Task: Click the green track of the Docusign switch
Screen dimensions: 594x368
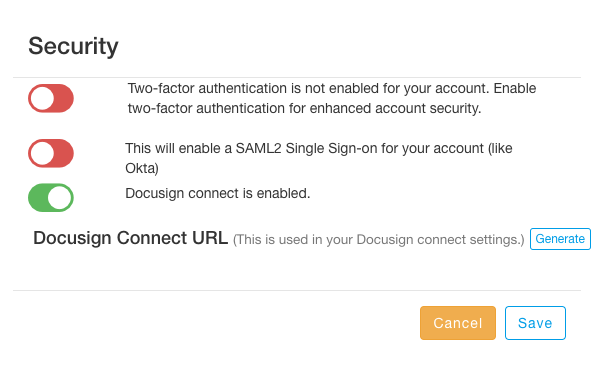Action: click(38, 197)
